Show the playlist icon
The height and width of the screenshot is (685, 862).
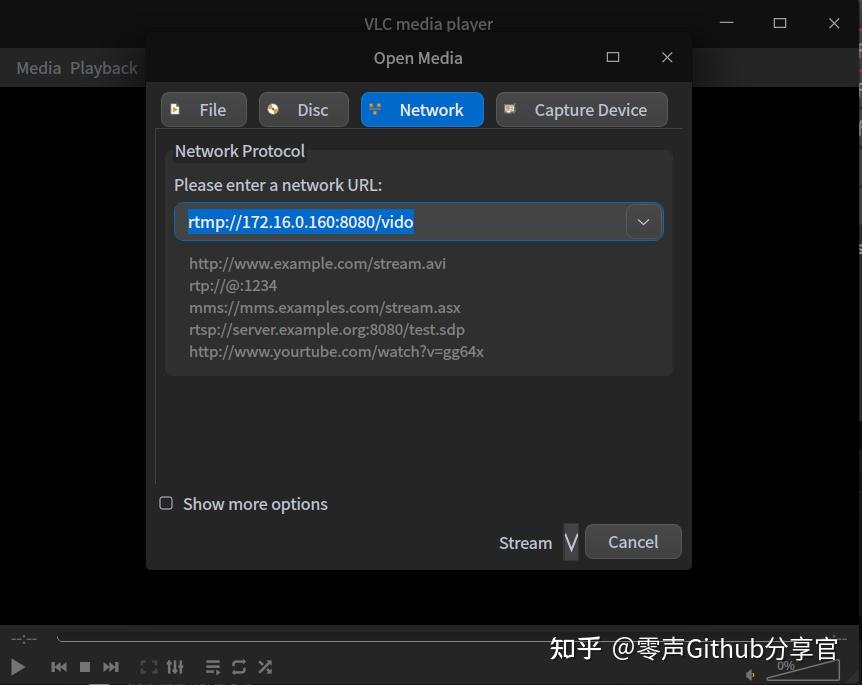point(212,666)
